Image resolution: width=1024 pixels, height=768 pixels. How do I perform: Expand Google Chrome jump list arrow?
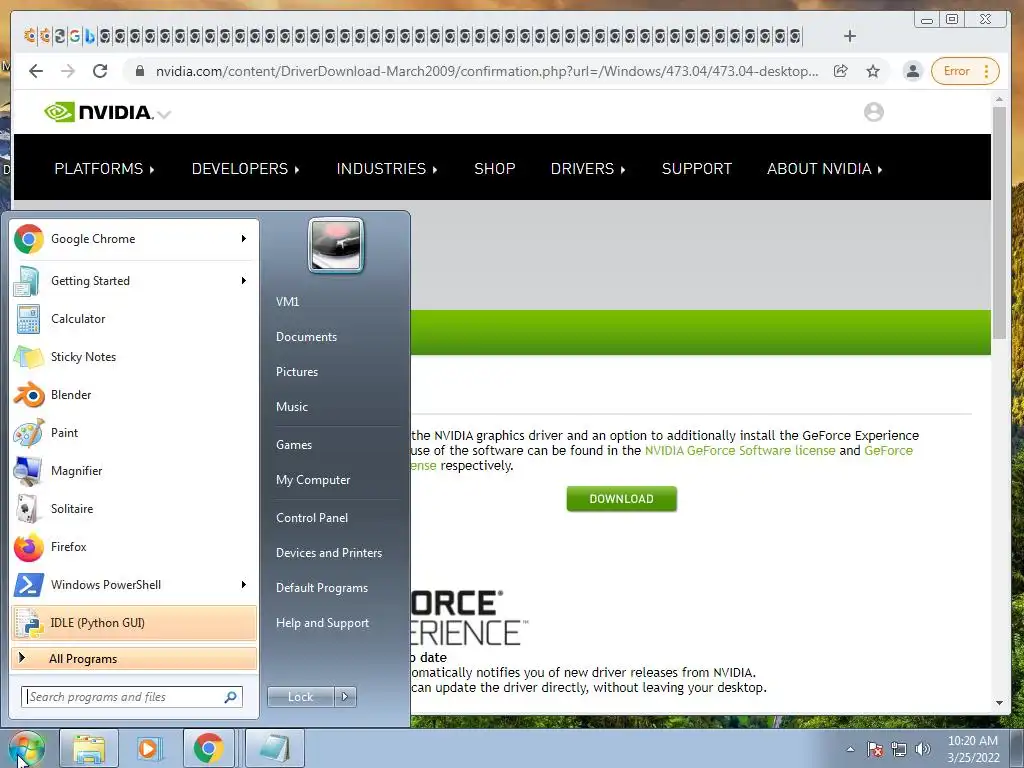(x=244, y=239)
